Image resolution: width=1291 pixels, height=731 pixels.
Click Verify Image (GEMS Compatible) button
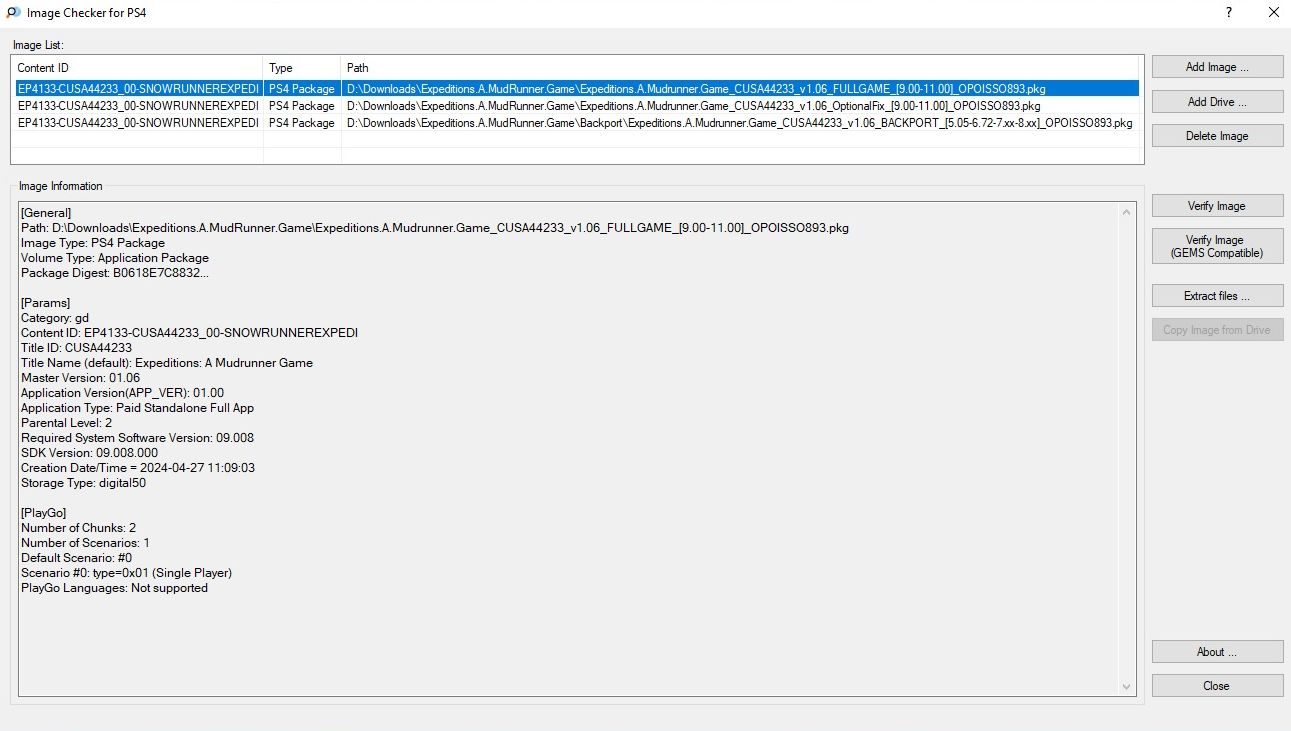tap(1217, 246)
